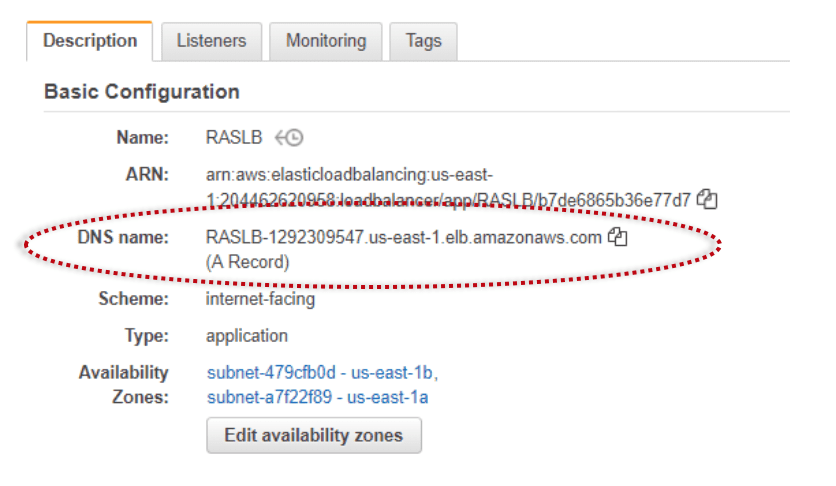Click the RASLB-1292309547 DNS name text
This screenshot has width=836, height=486.
(x=404, y=237)
